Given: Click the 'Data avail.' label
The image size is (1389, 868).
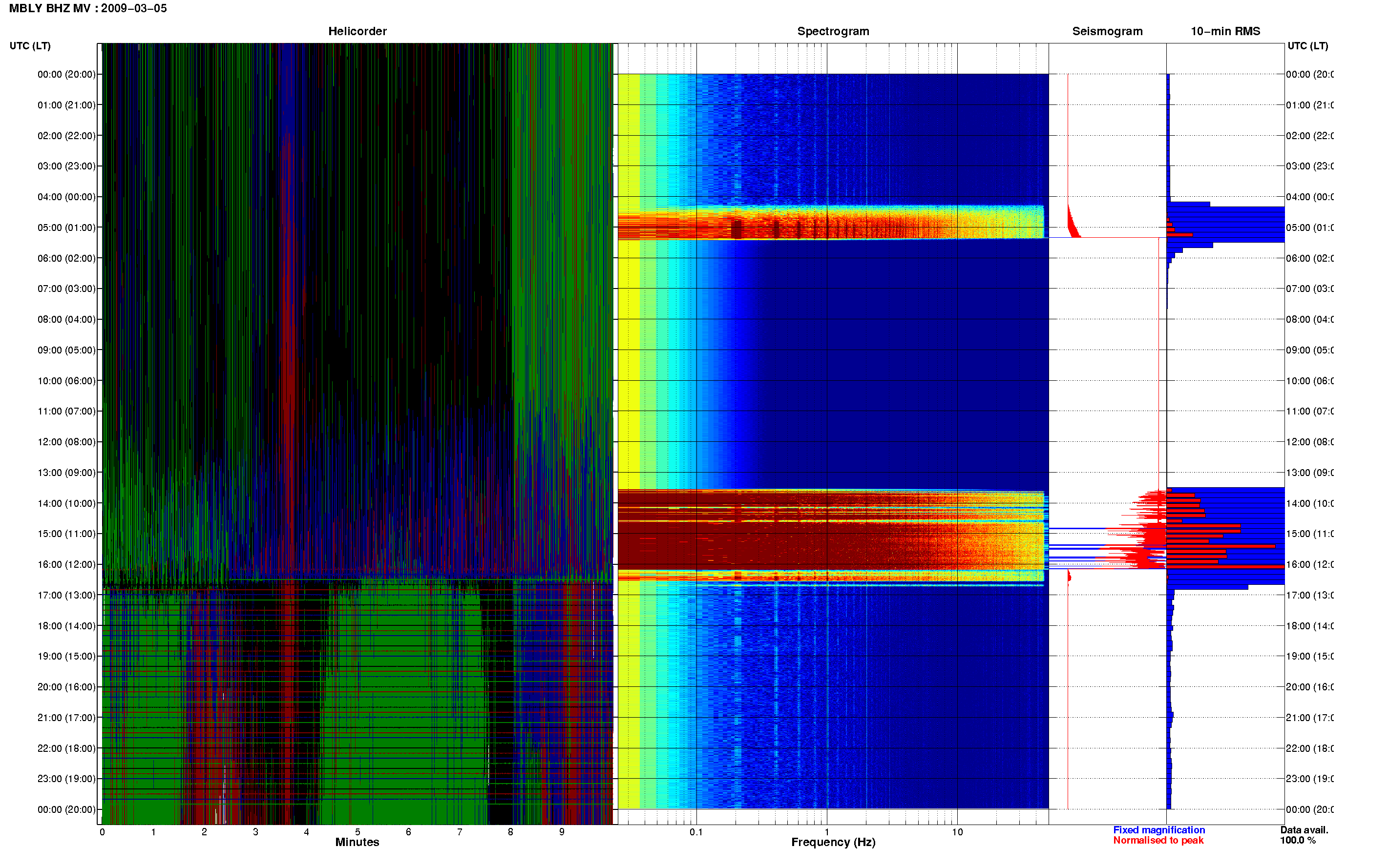Looking at the screenshot, I should coord(1304,830).
